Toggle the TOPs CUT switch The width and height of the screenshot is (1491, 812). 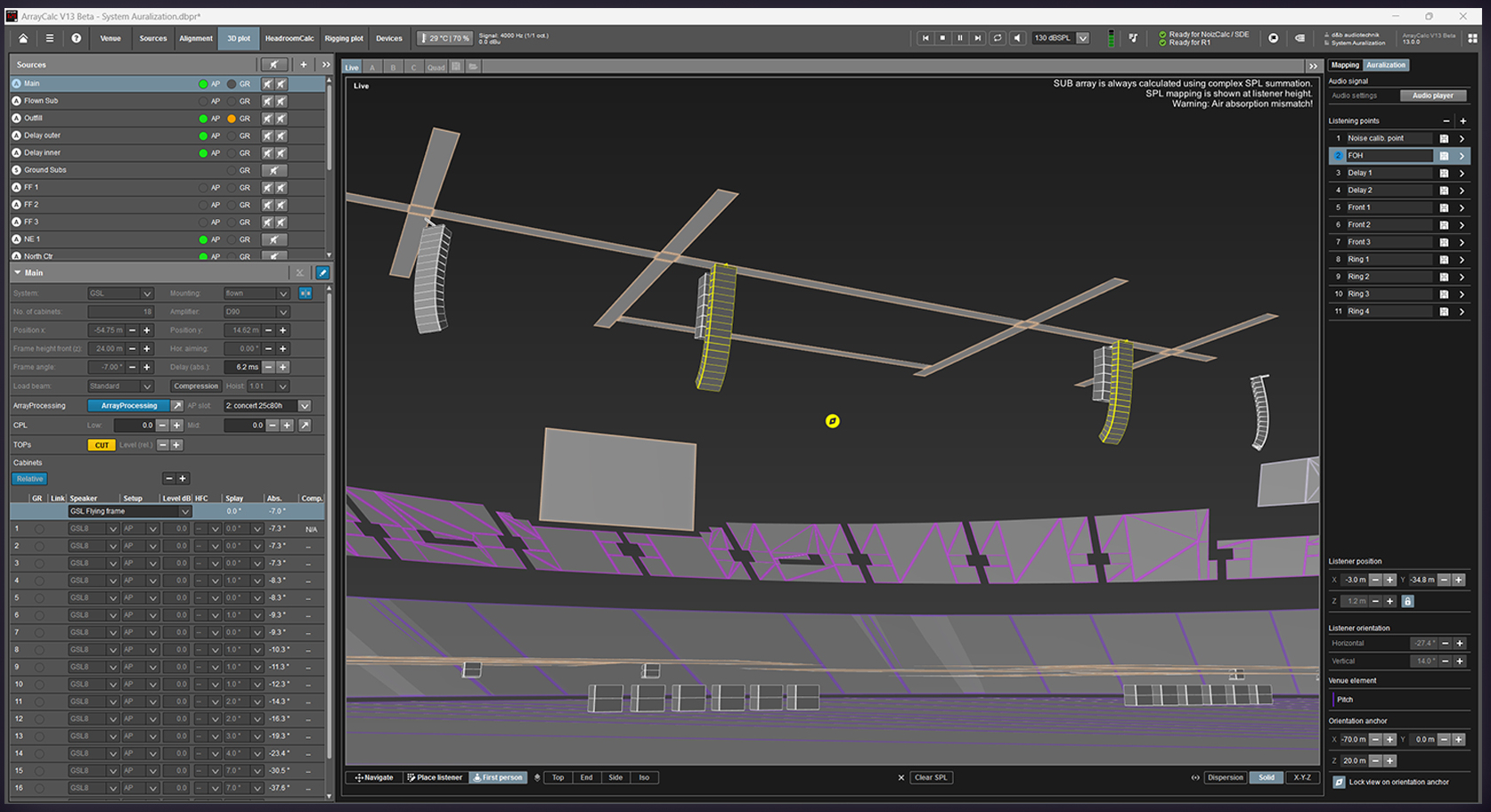(x=102, y=444)
